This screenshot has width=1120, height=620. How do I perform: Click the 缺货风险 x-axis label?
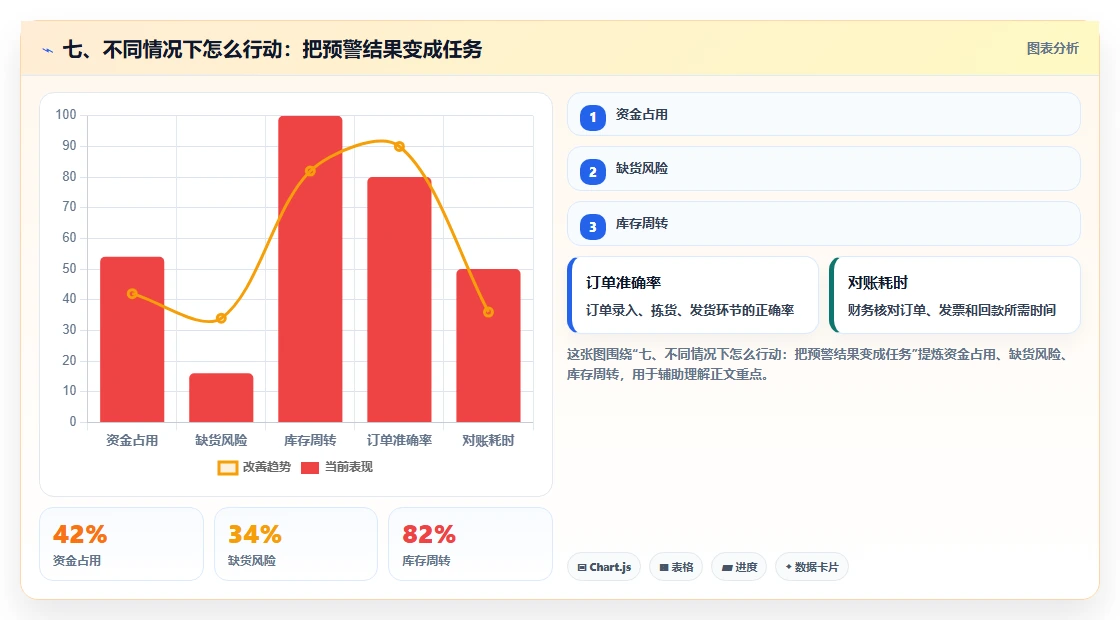[221, 441]
